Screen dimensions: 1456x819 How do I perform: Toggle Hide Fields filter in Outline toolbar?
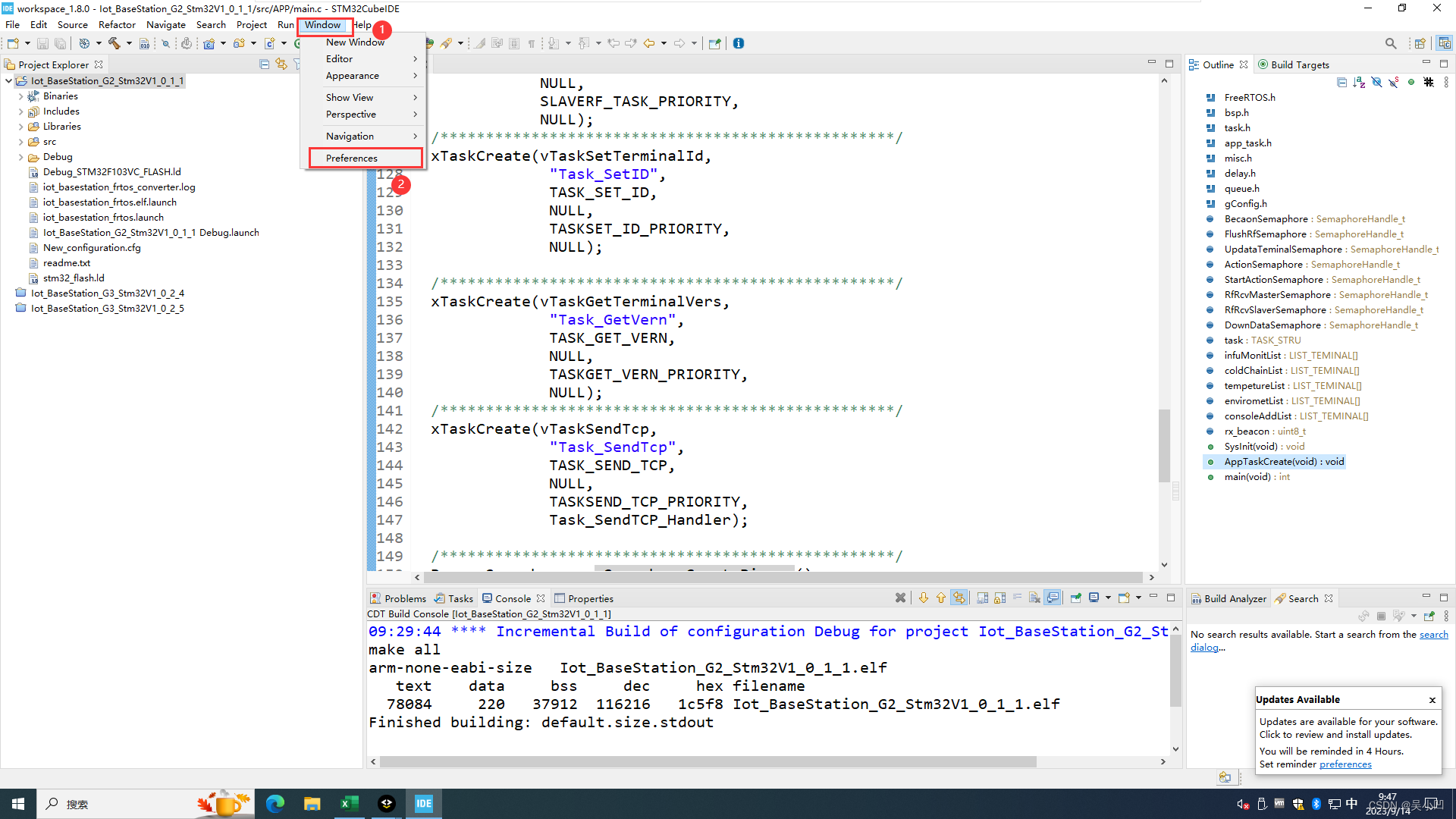[1376, 82]
